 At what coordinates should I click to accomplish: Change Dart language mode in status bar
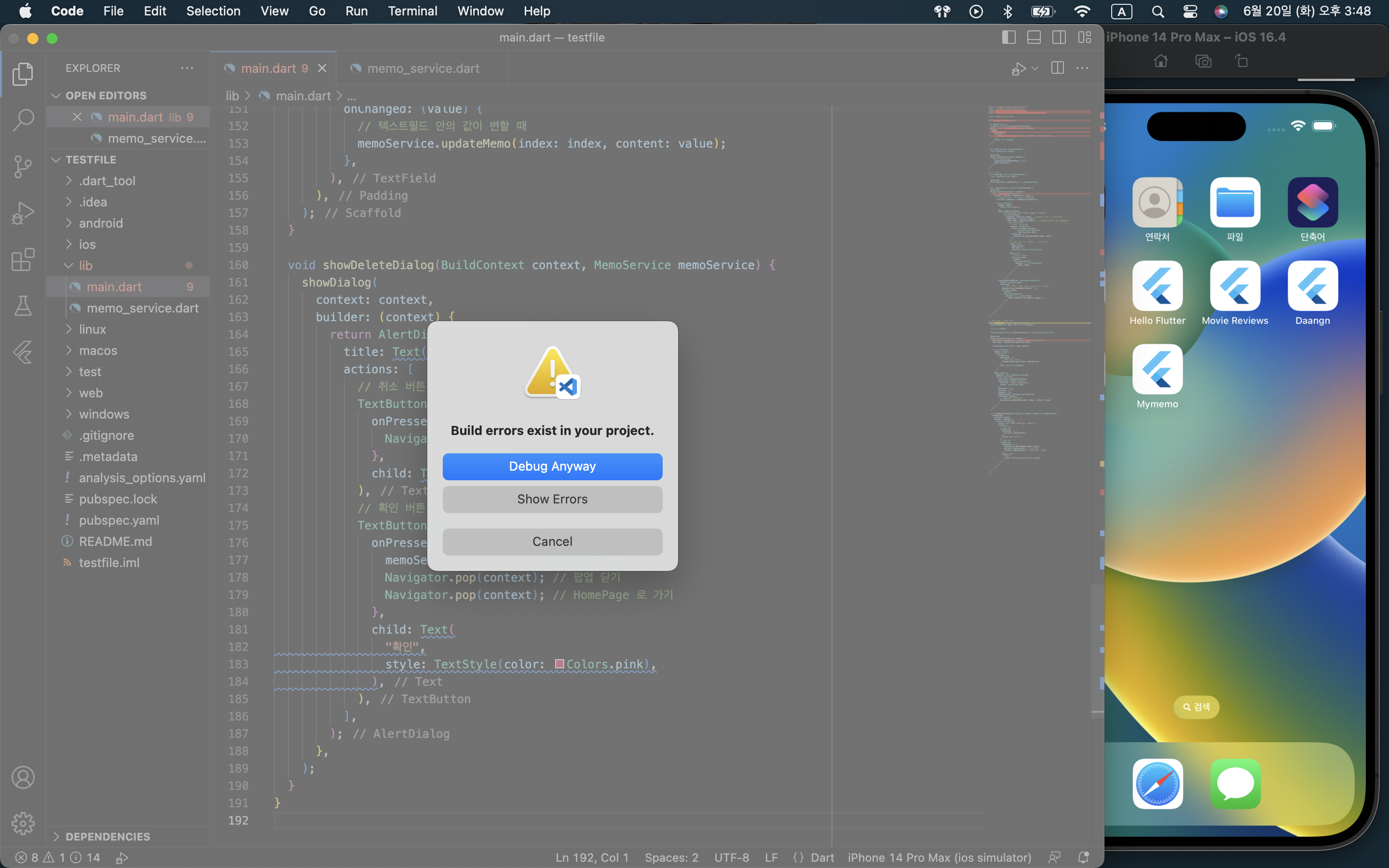point(822,858)
